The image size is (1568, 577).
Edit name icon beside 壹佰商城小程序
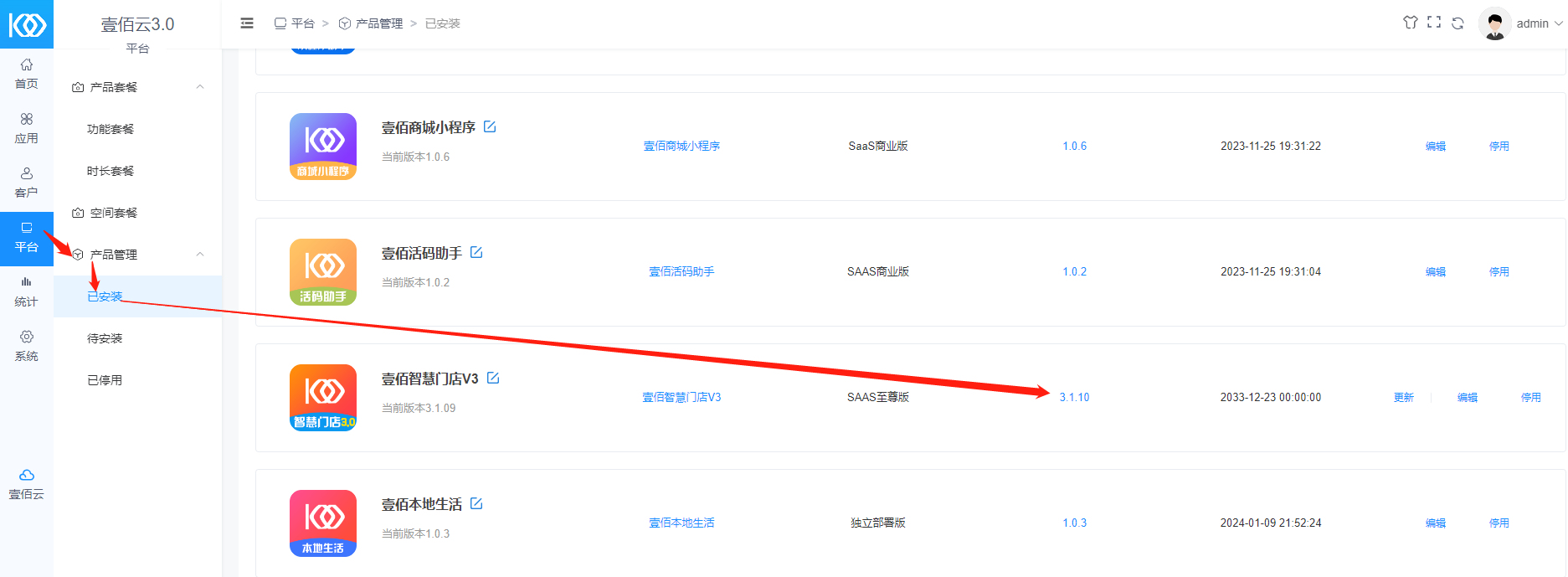point(490,126)
